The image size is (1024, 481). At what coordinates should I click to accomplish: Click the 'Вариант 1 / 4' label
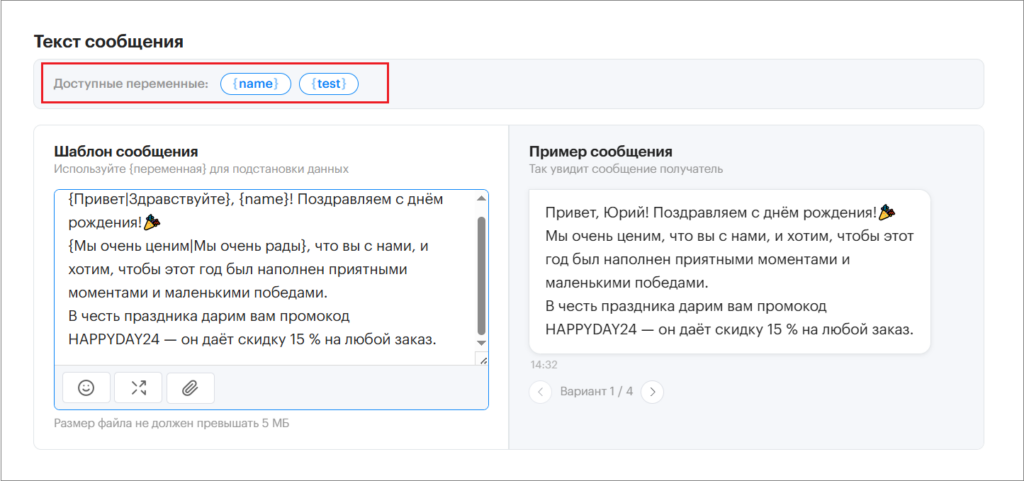click(596, 392)
